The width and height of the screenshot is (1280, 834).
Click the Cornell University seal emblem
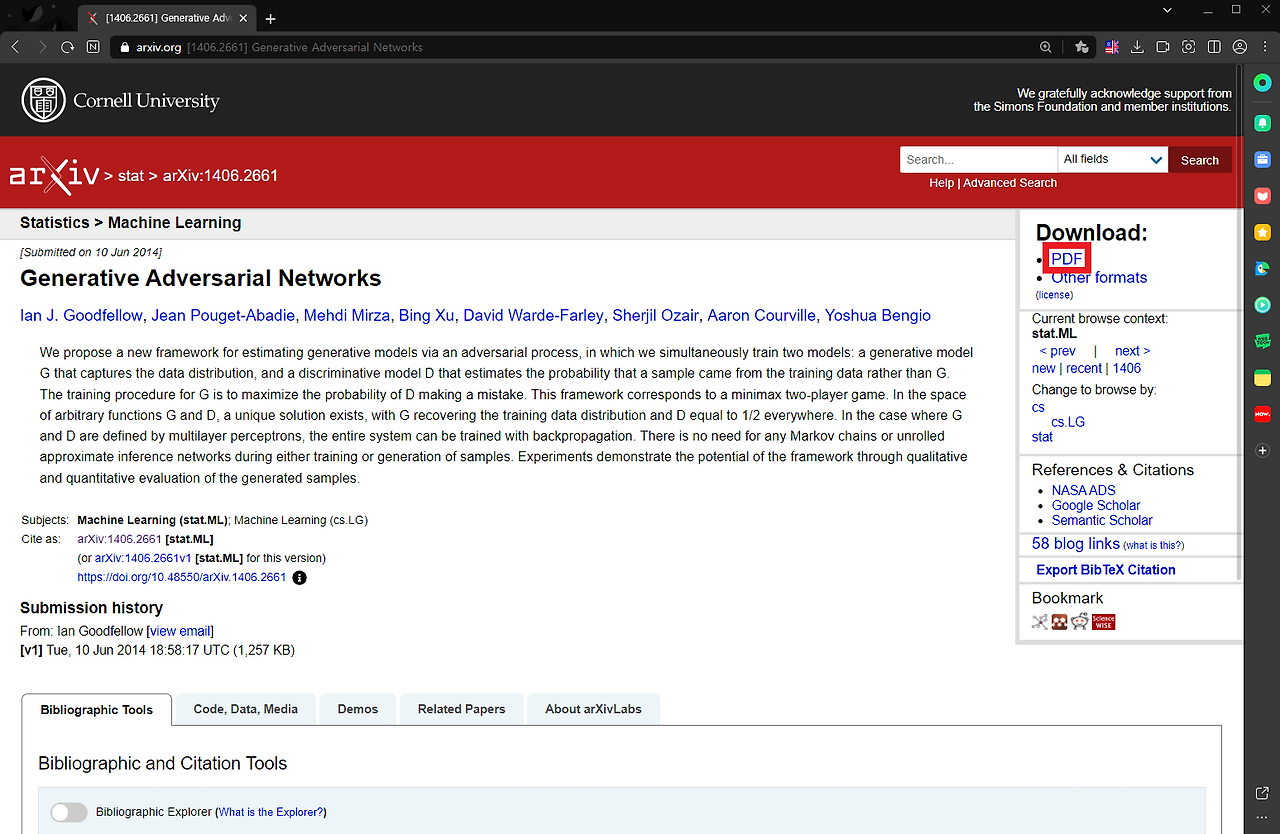pyautogui.click(x=43, y=100)
